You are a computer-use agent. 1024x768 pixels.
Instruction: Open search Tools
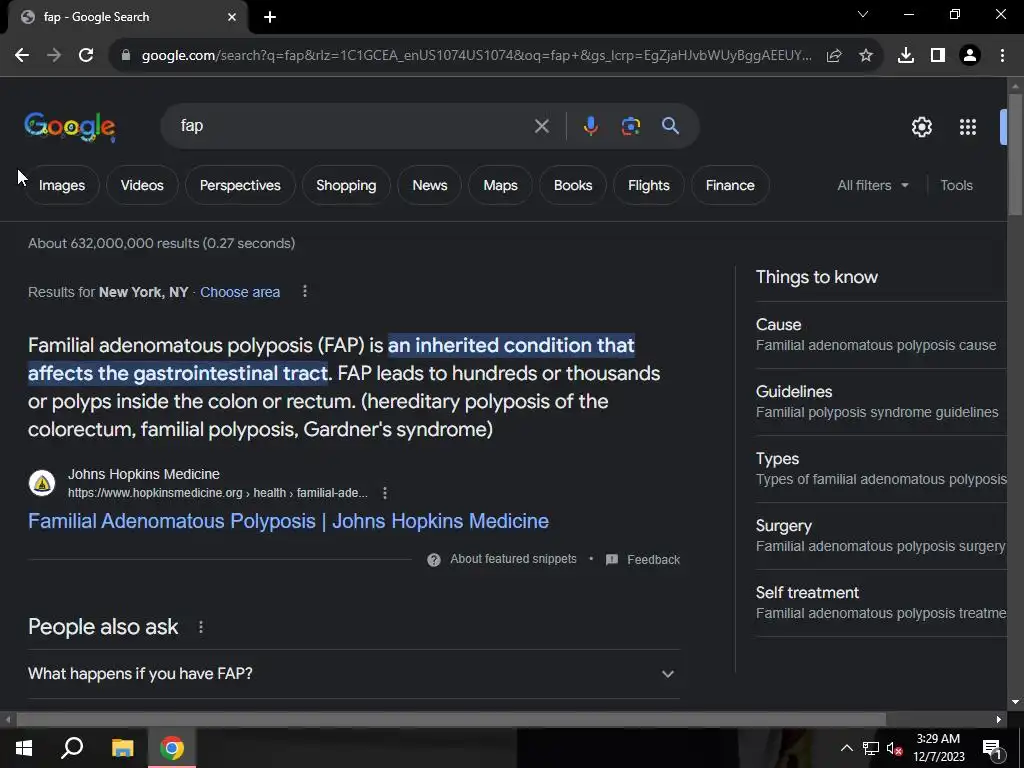(956, 185)
